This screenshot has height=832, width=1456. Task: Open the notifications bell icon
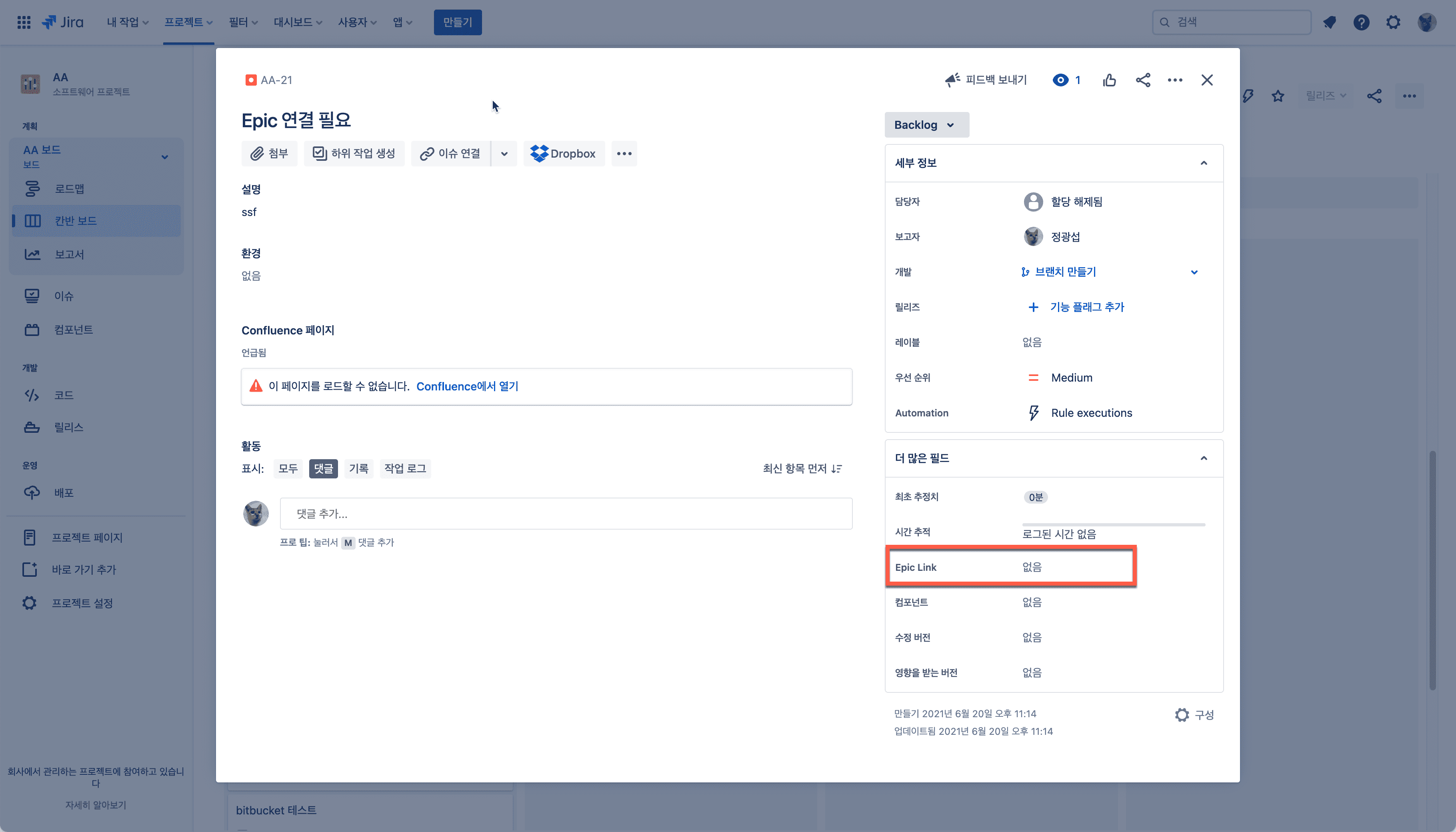pyautogui.click(x=1330, y=22)
